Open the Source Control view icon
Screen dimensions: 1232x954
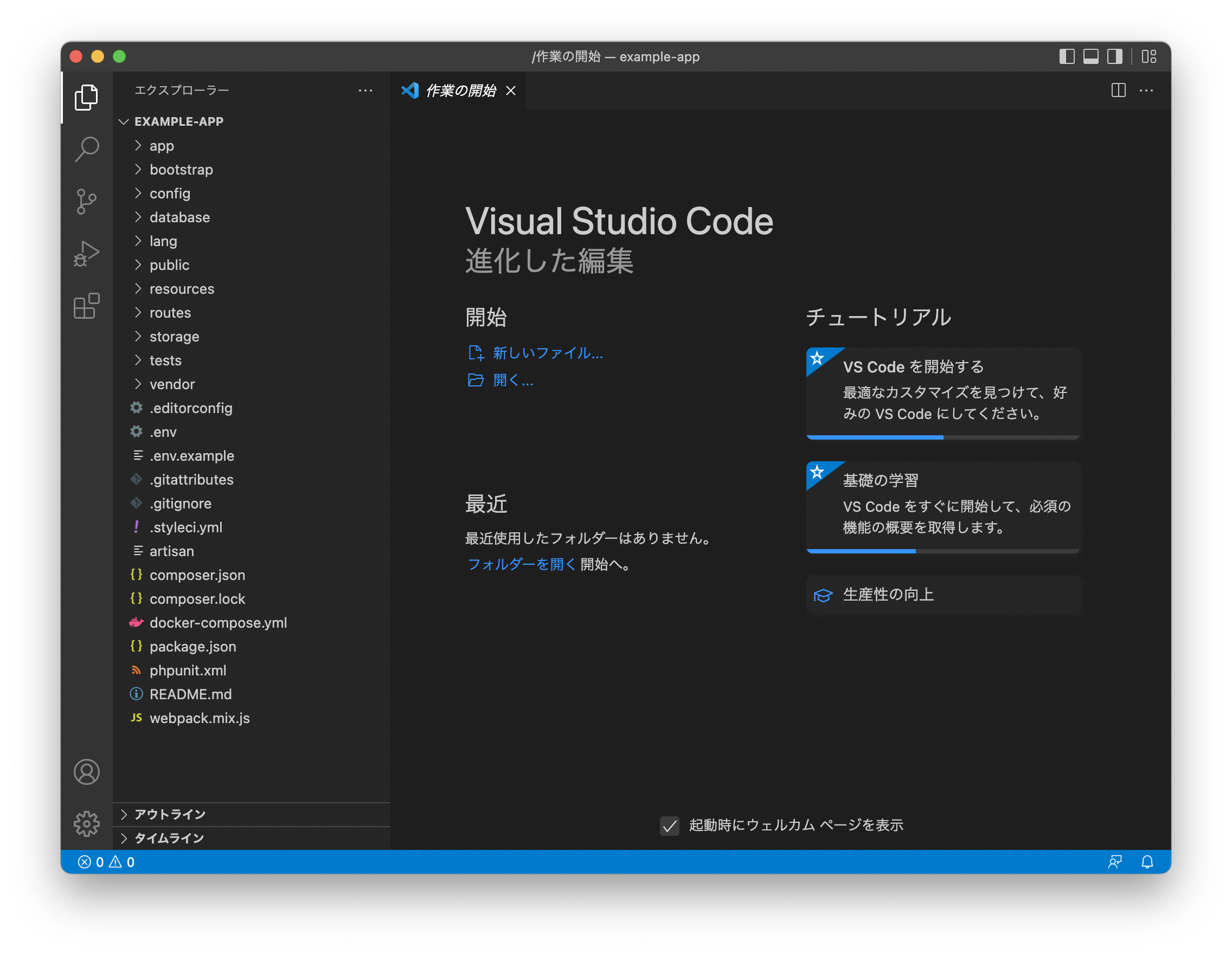point(86,201)
